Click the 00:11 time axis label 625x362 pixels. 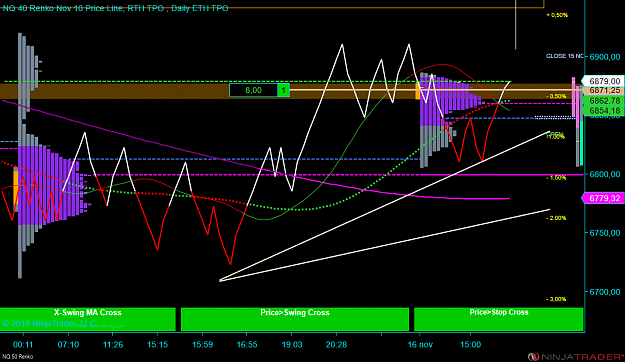click(23, 344)
